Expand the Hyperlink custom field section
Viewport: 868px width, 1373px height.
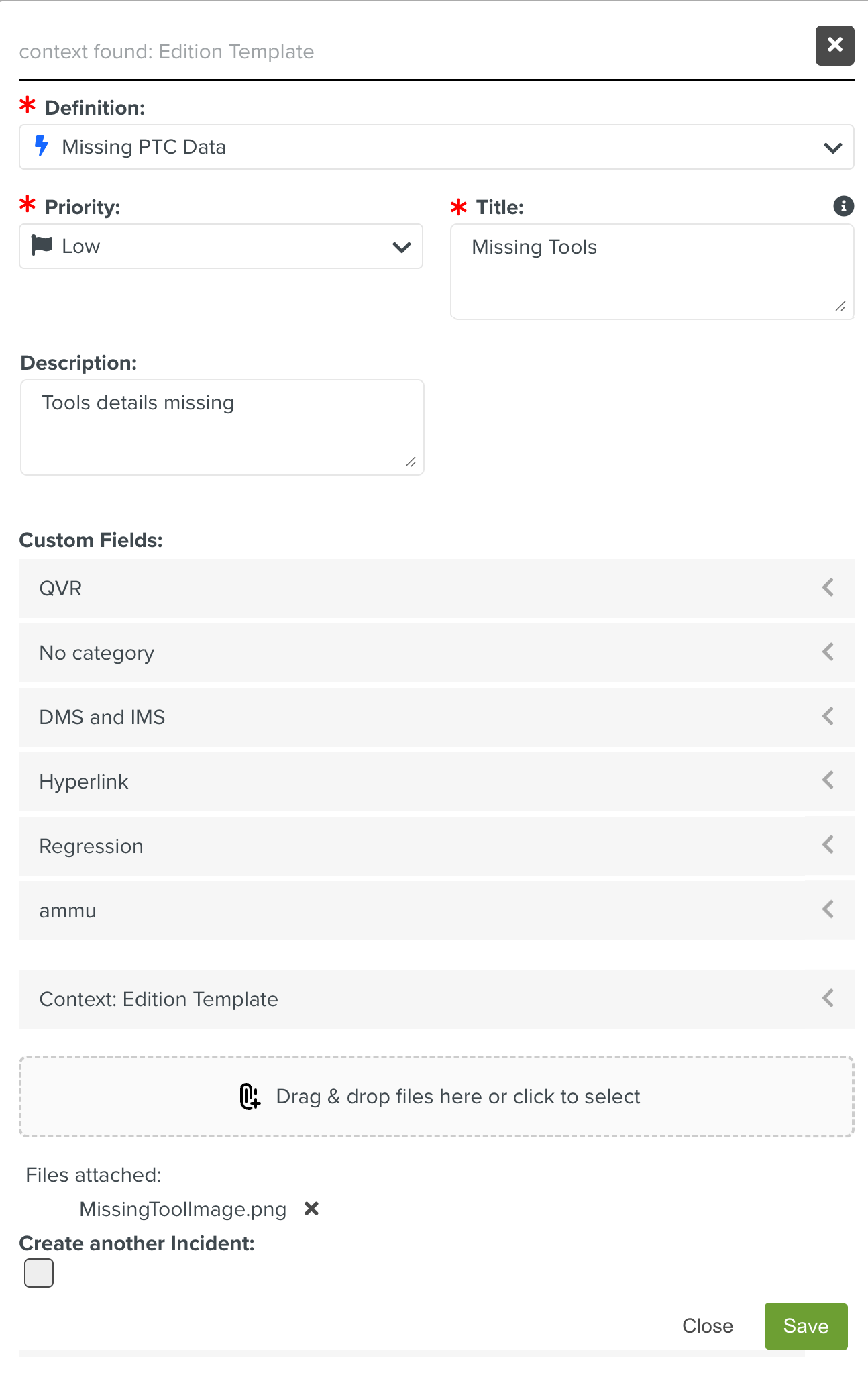coord(436,782)
